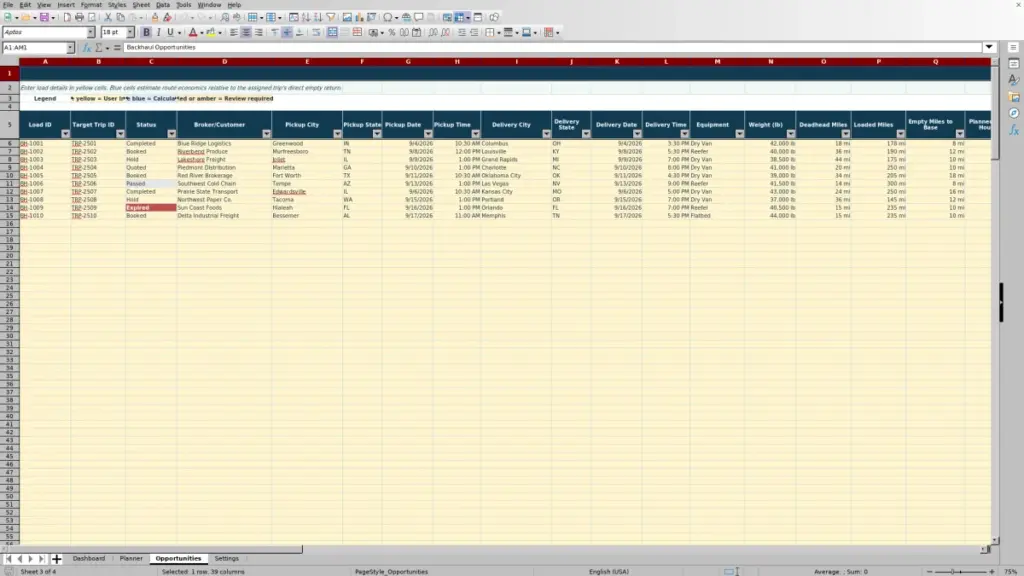Click the Add New Sheet plus icon
This screenshot has width=1024, height=576.
pos(56,559)
